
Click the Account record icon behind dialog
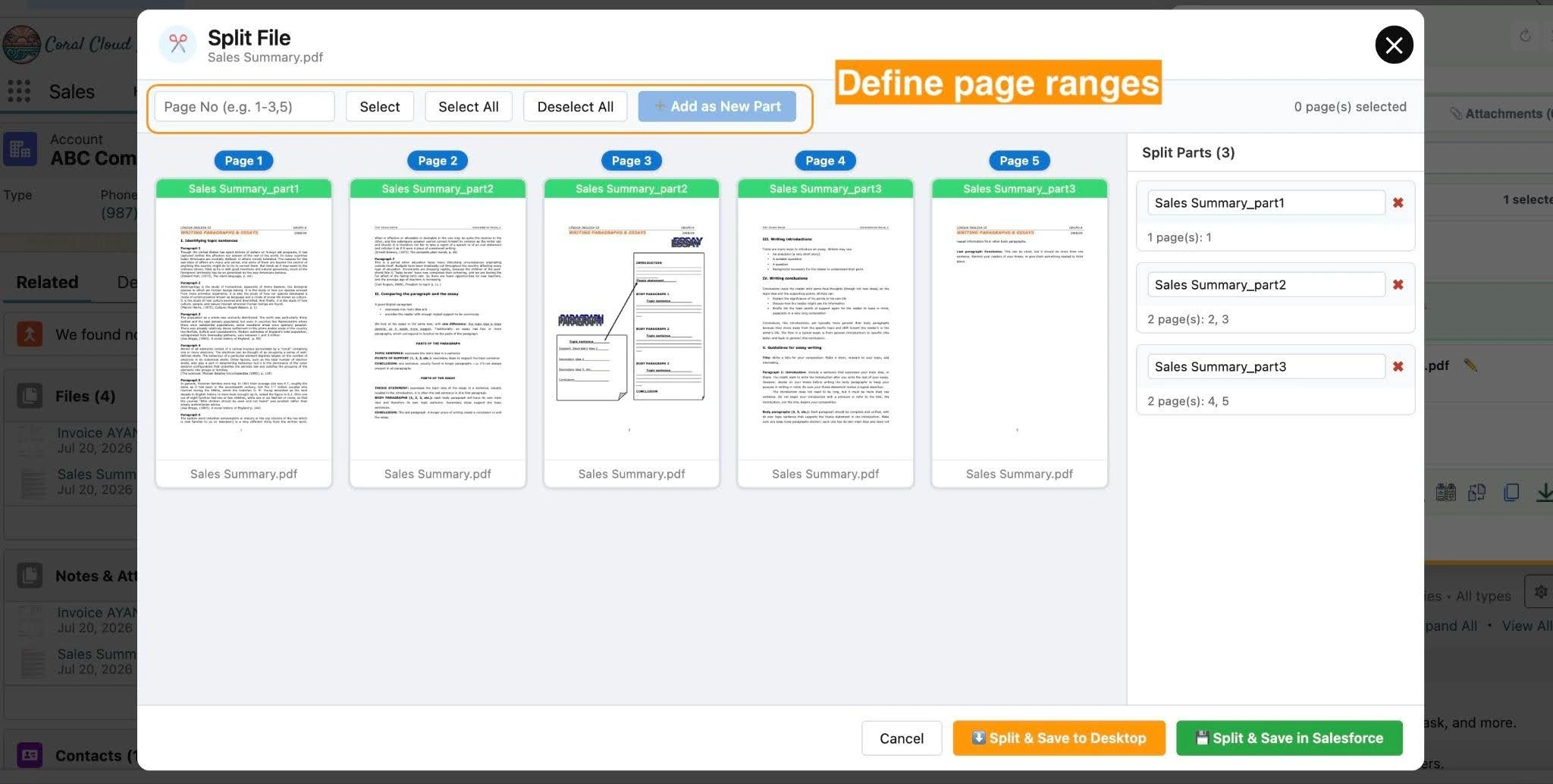[20, 149]
